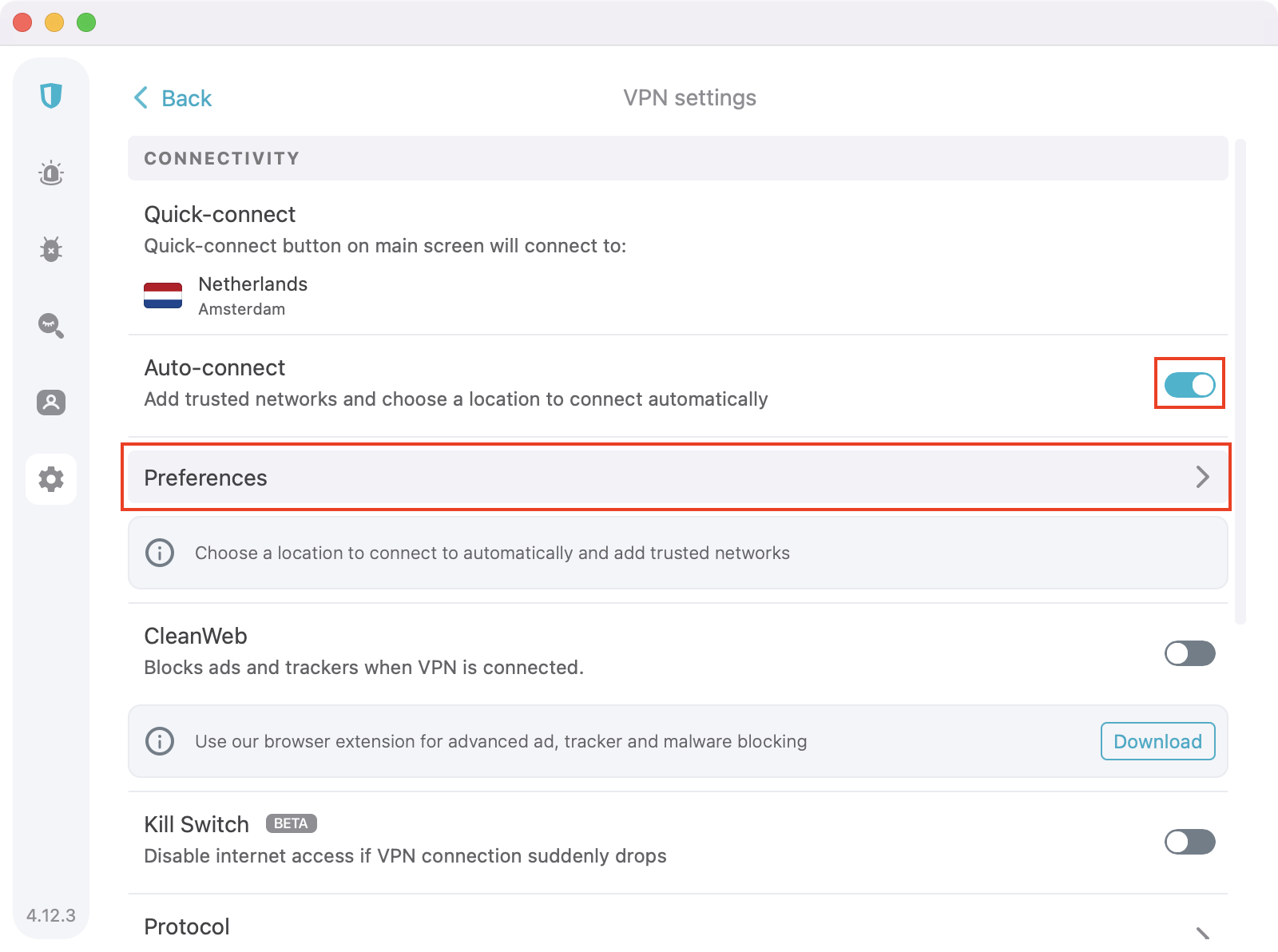The width and height of the screenshot is (1278, 952).
Task: Go Back to previous settings page
Action: 173,98
